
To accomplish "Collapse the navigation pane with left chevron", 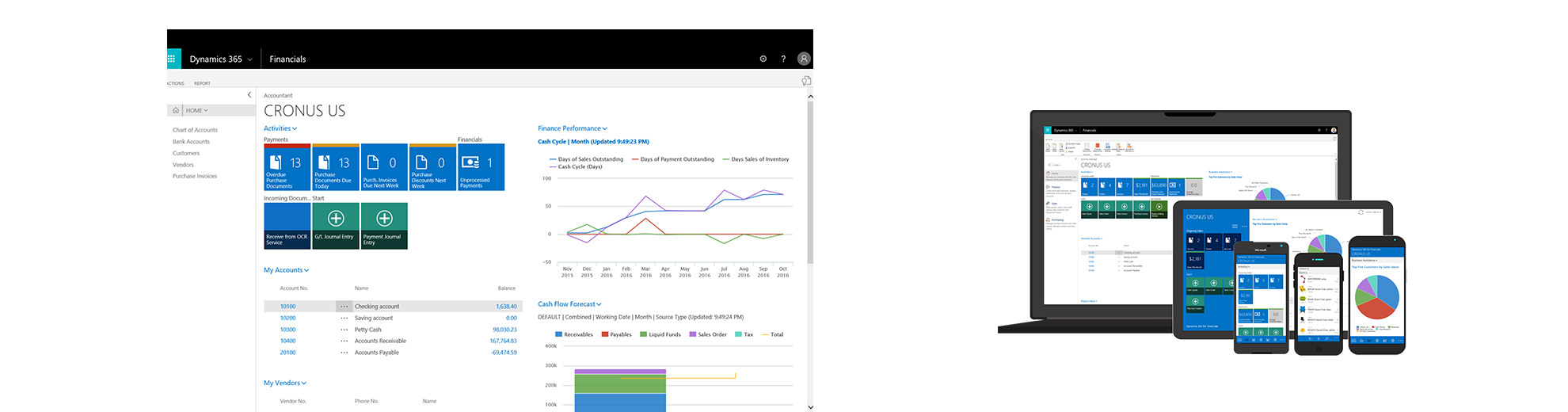I will [x=249, y=95].
